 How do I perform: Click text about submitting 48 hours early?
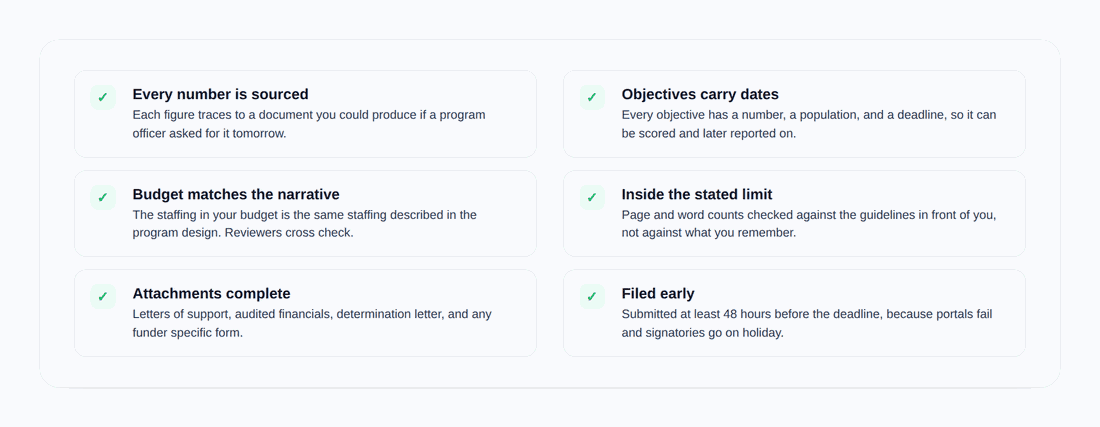[x=807, y=314]
